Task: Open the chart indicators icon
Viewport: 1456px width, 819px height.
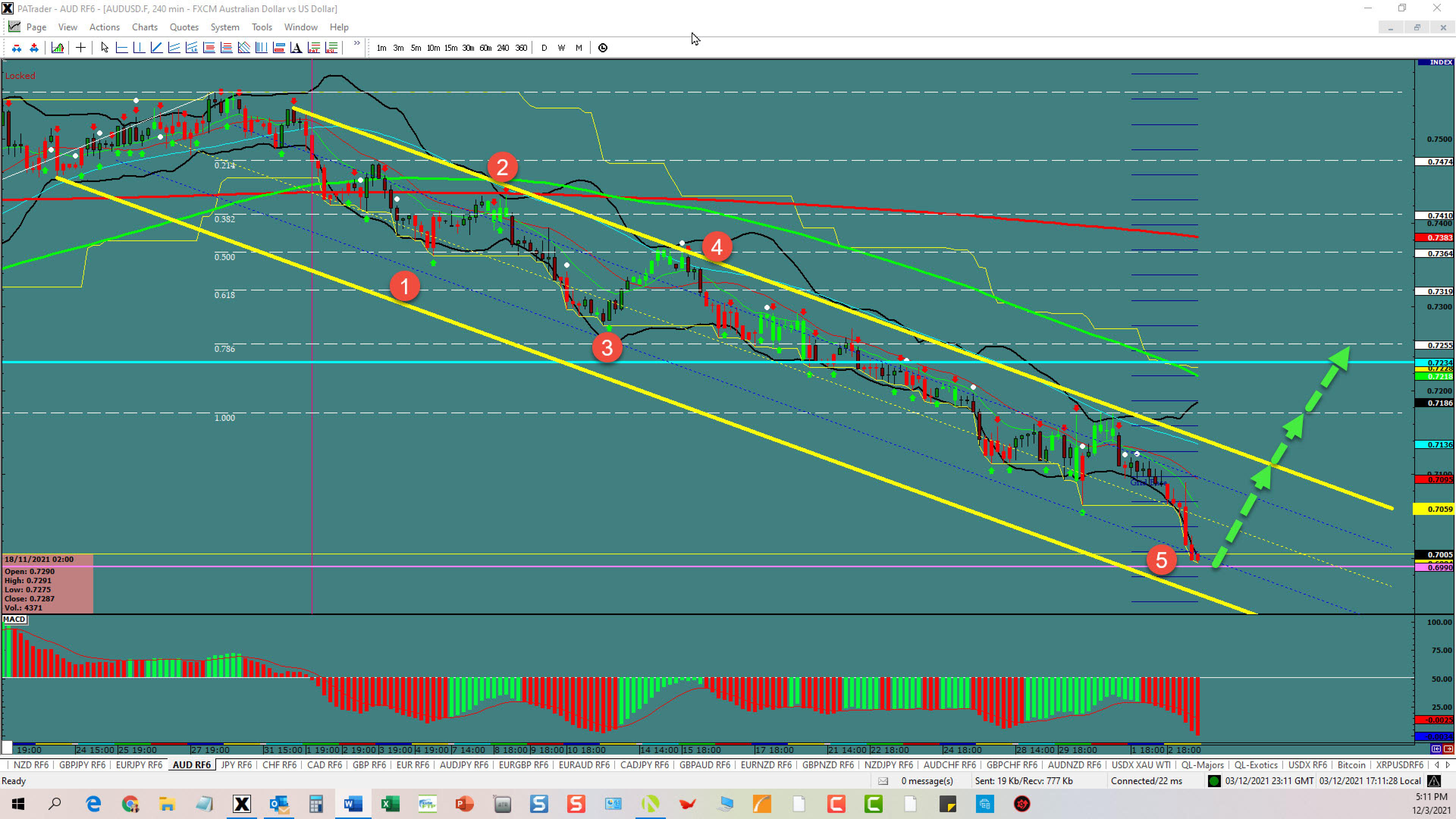Action: click(x=57, y=48)
